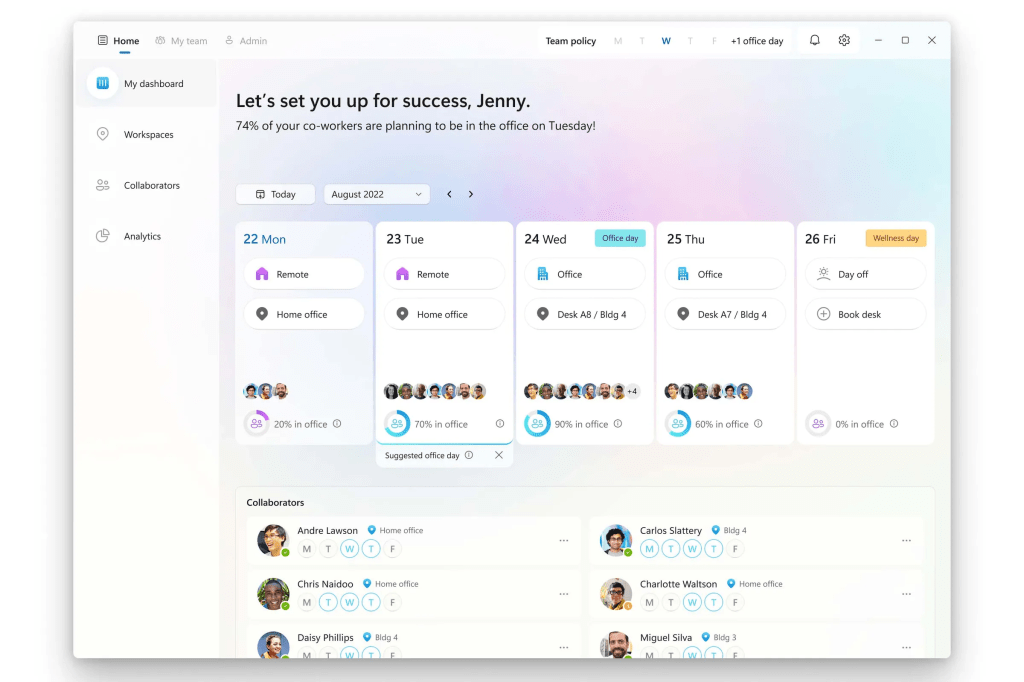The height and width of the screenshot is (682, 1024).
Task: Open more options for Charlotte Waltson
Action: click(906, 594)
